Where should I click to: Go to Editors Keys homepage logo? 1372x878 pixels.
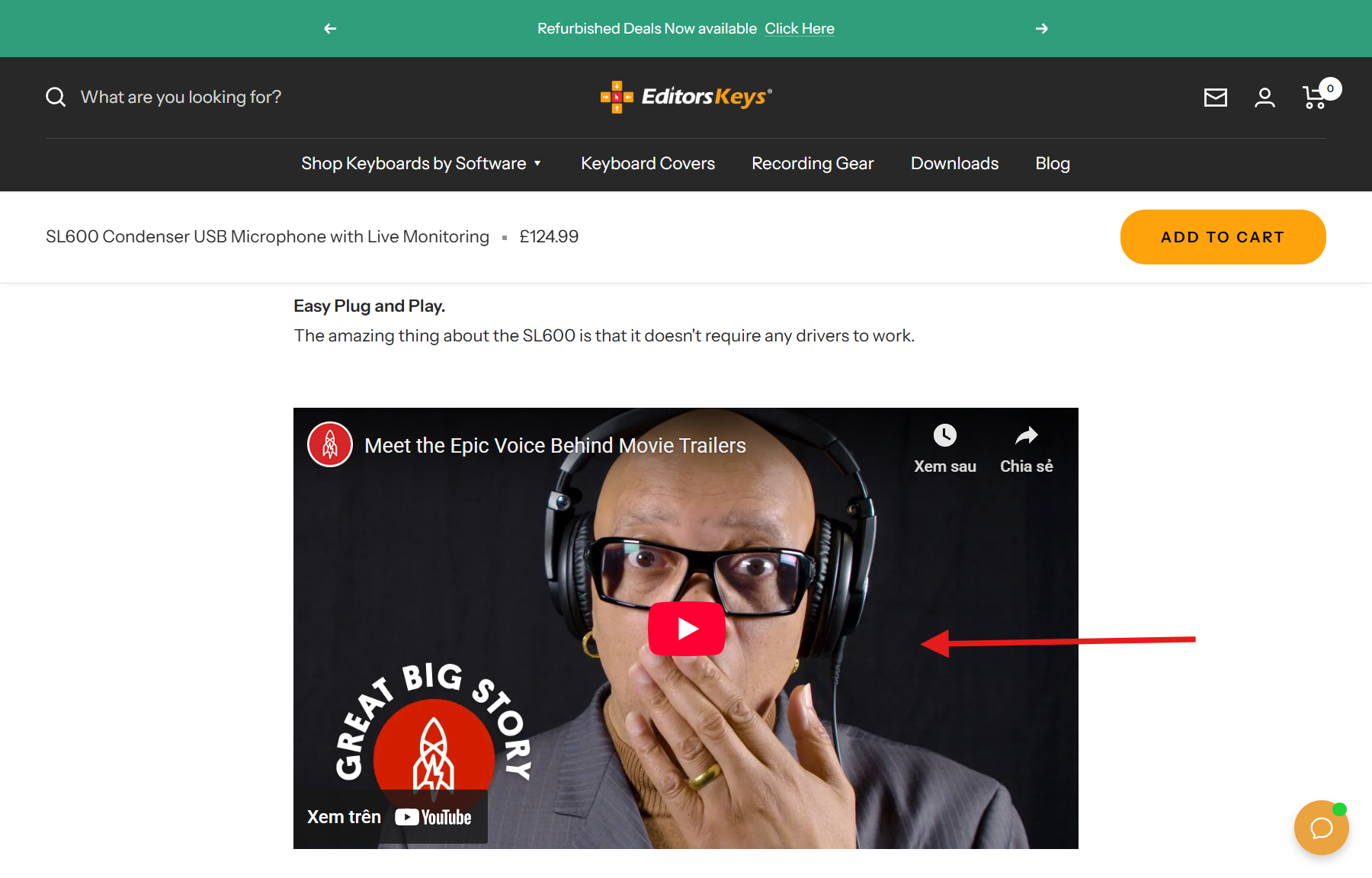click(x=686, y=97)
